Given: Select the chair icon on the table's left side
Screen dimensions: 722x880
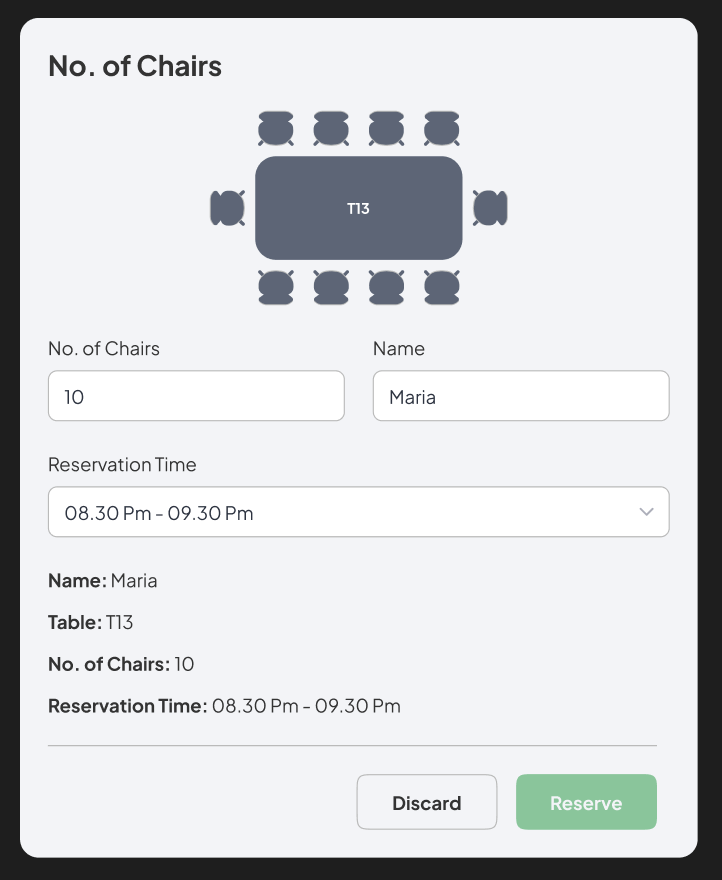Looking at the screenshot, I should (227, 207).
